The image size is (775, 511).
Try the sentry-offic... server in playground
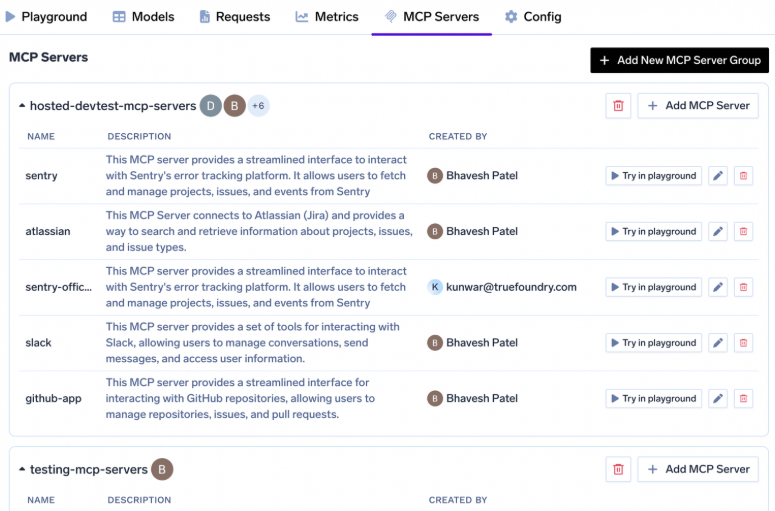coord(653,287)
